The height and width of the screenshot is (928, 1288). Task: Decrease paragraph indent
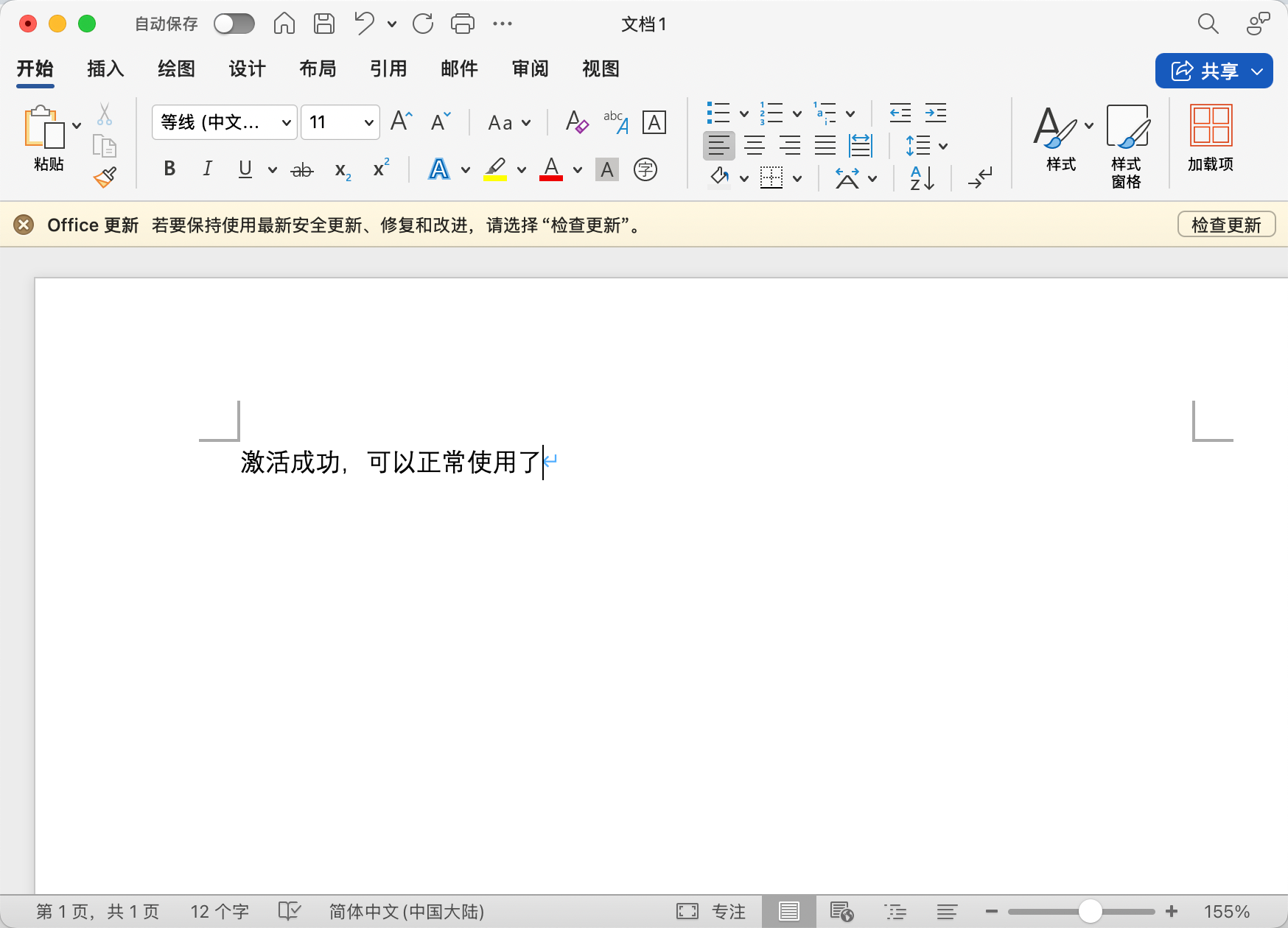[900, 113]
